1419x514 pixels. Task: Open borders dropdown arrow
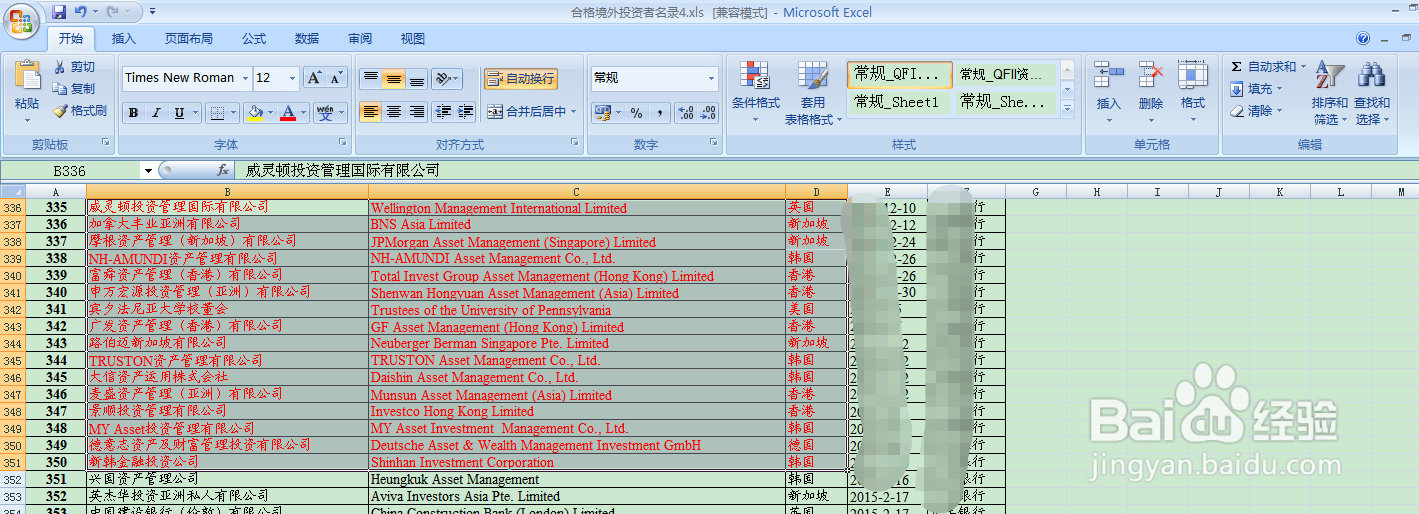[x=235, y=113]
